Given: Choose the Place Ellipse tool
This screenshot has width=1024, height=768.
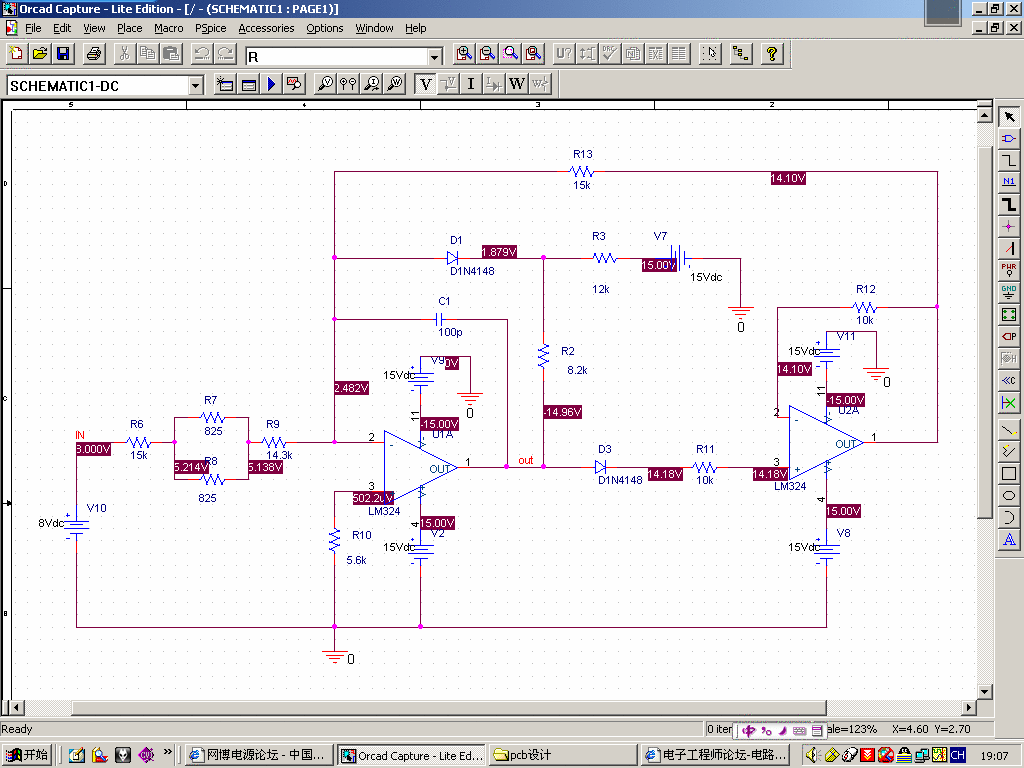Looking at the screenshot, I should click(1009, 496).
